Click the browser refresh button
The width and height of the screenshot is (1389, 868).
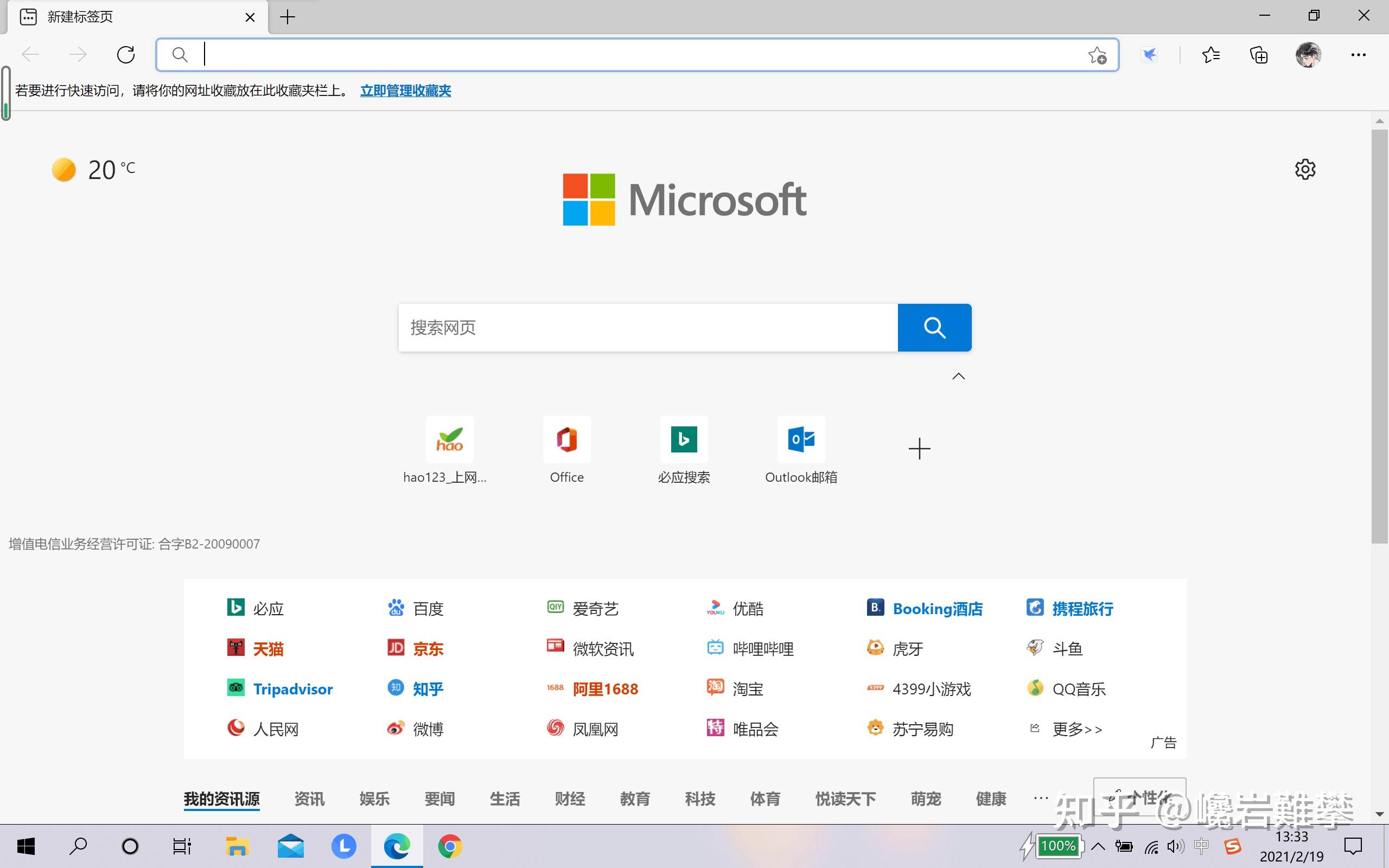coord(126,55)
